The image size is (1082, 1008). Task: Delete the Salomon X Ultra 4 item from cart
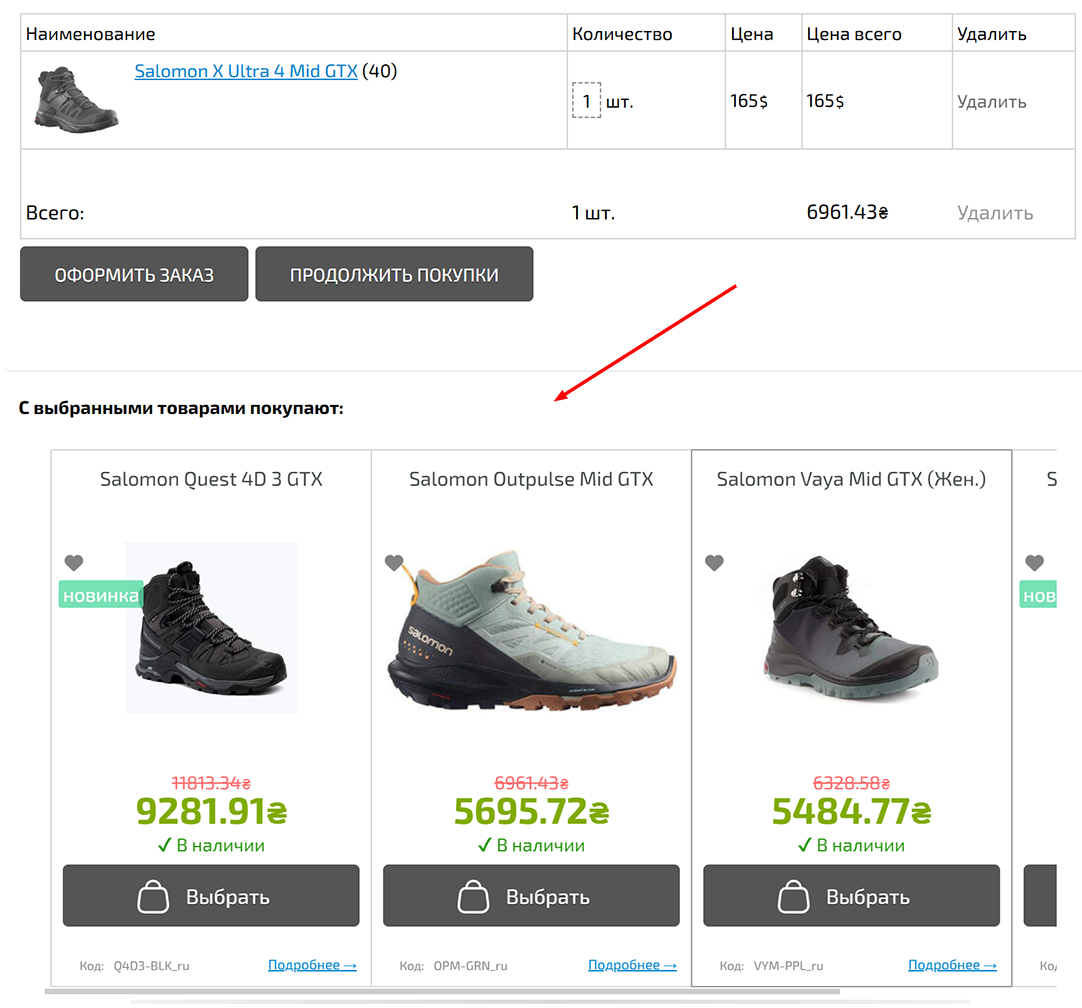pos(991,101)
